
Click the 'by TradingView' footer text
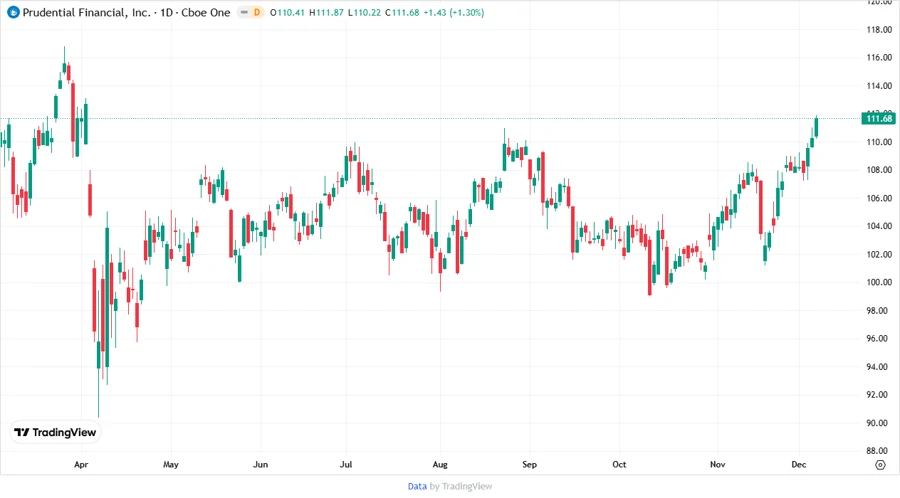coord(461,486)
